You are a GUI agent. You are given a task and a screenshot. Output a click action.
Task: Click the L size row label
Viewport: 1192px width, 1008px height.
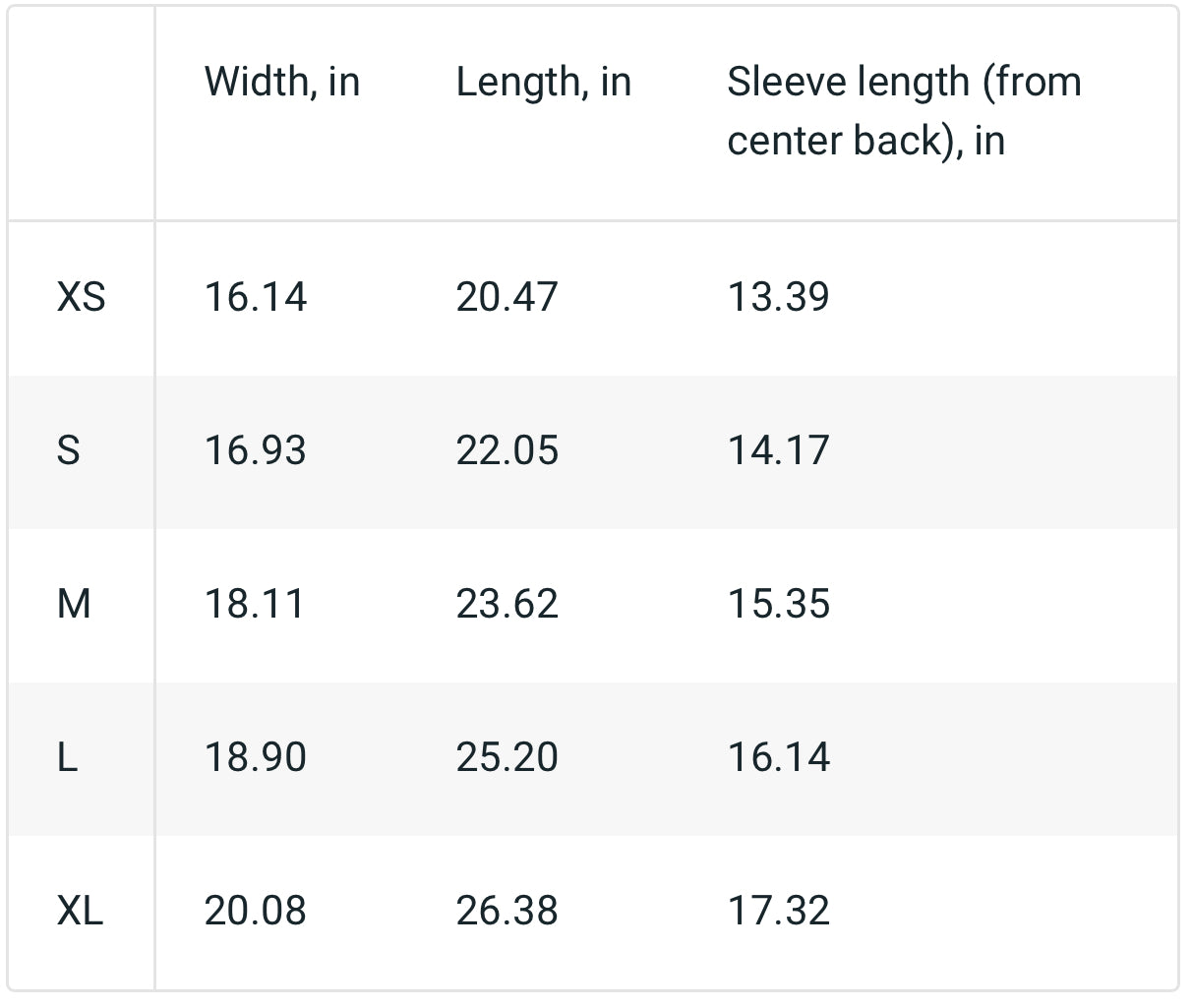pyautogui.click(x=67, y=757)
